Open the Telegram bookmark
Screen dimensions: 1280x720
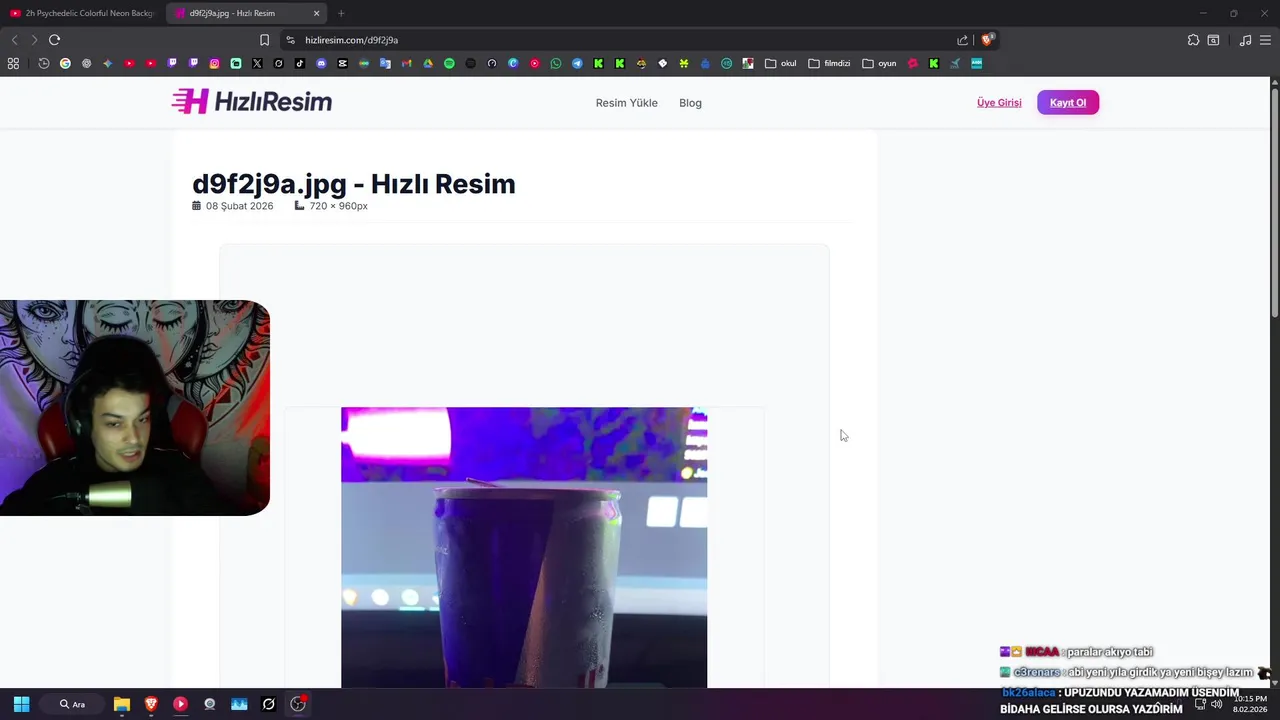point(577,63)
